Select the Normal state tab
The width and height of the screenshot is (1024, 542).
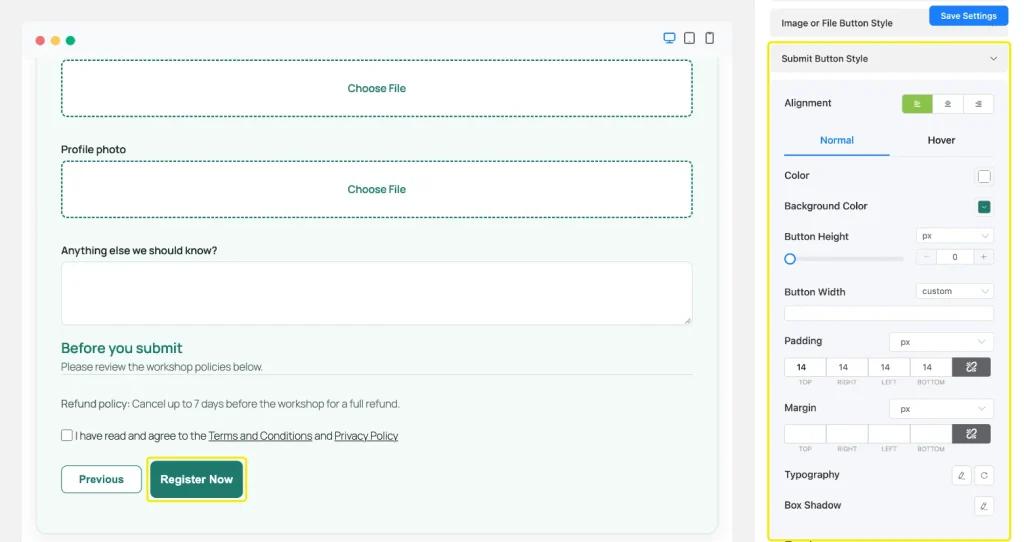837,140
